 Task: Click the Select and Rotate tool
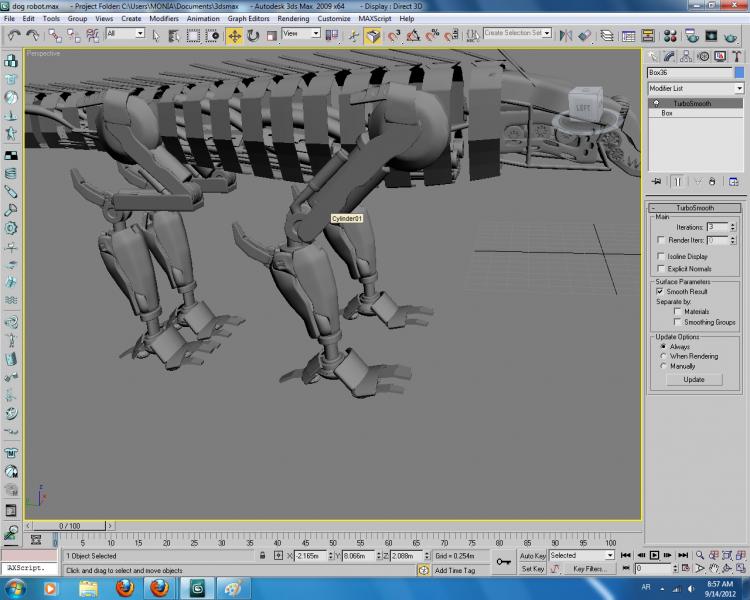[253, 35]
